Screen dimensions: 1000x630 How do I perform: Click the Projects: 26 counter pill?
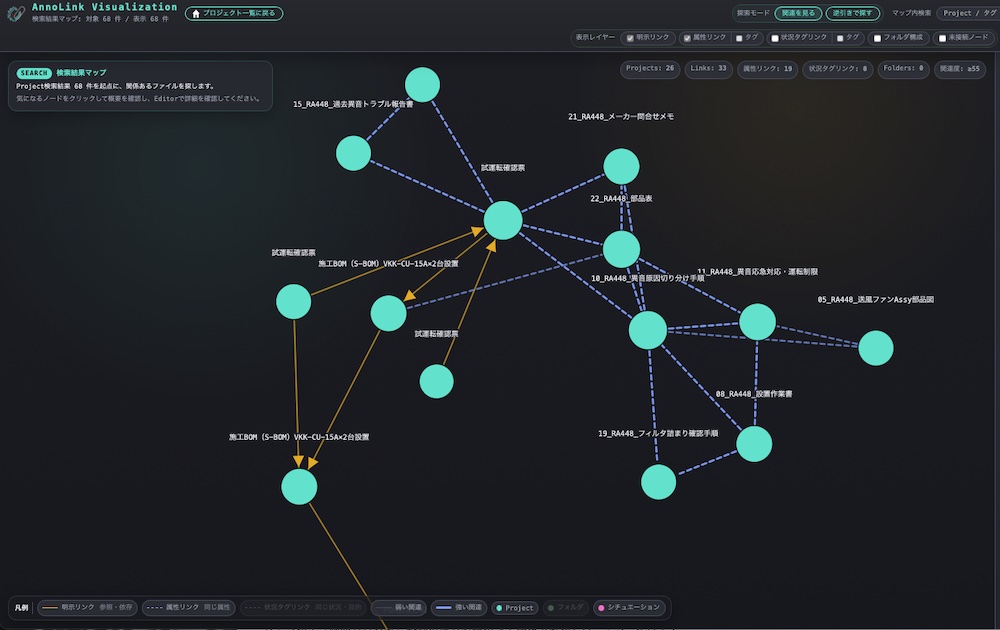[x=650, y=69]
